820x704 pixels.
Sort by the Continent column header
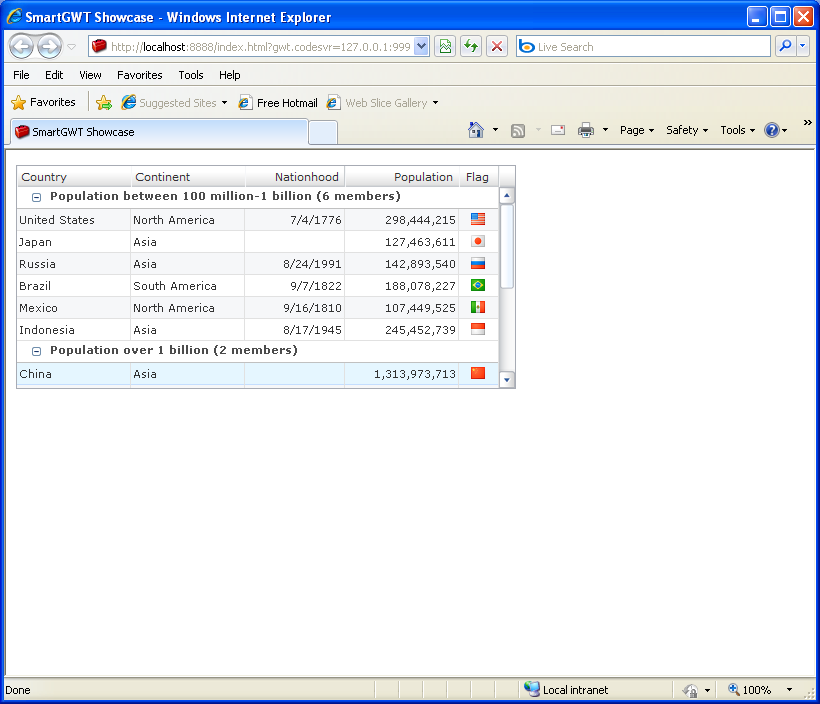188,177
